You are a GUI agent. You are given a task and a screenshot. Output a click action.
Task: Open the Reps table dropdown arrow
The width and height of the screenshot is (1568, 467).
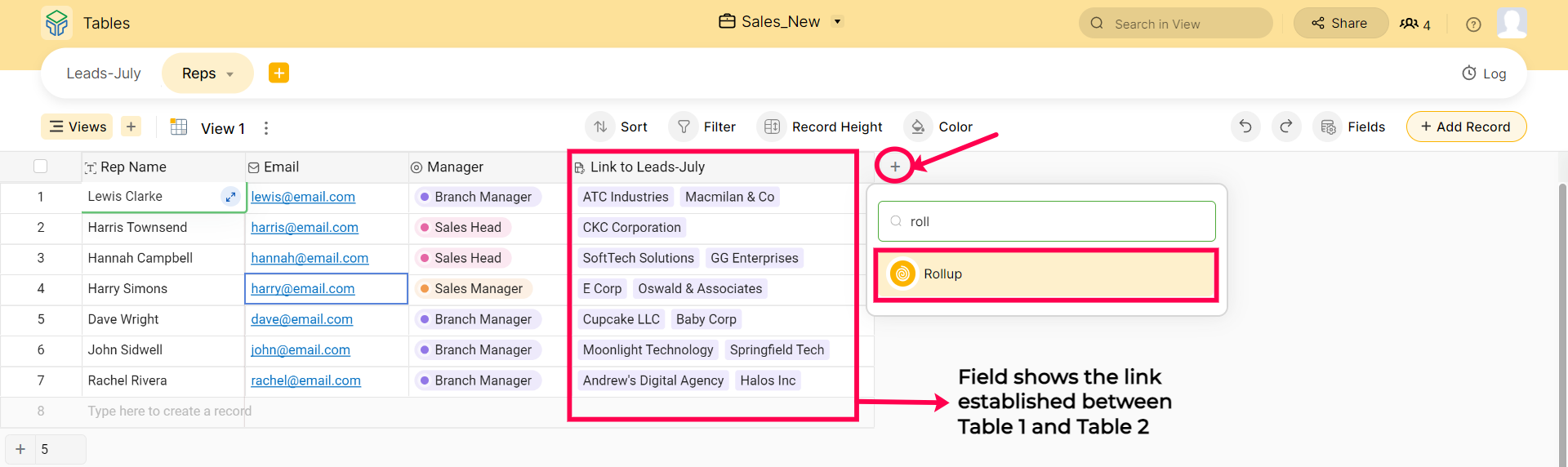230,74
